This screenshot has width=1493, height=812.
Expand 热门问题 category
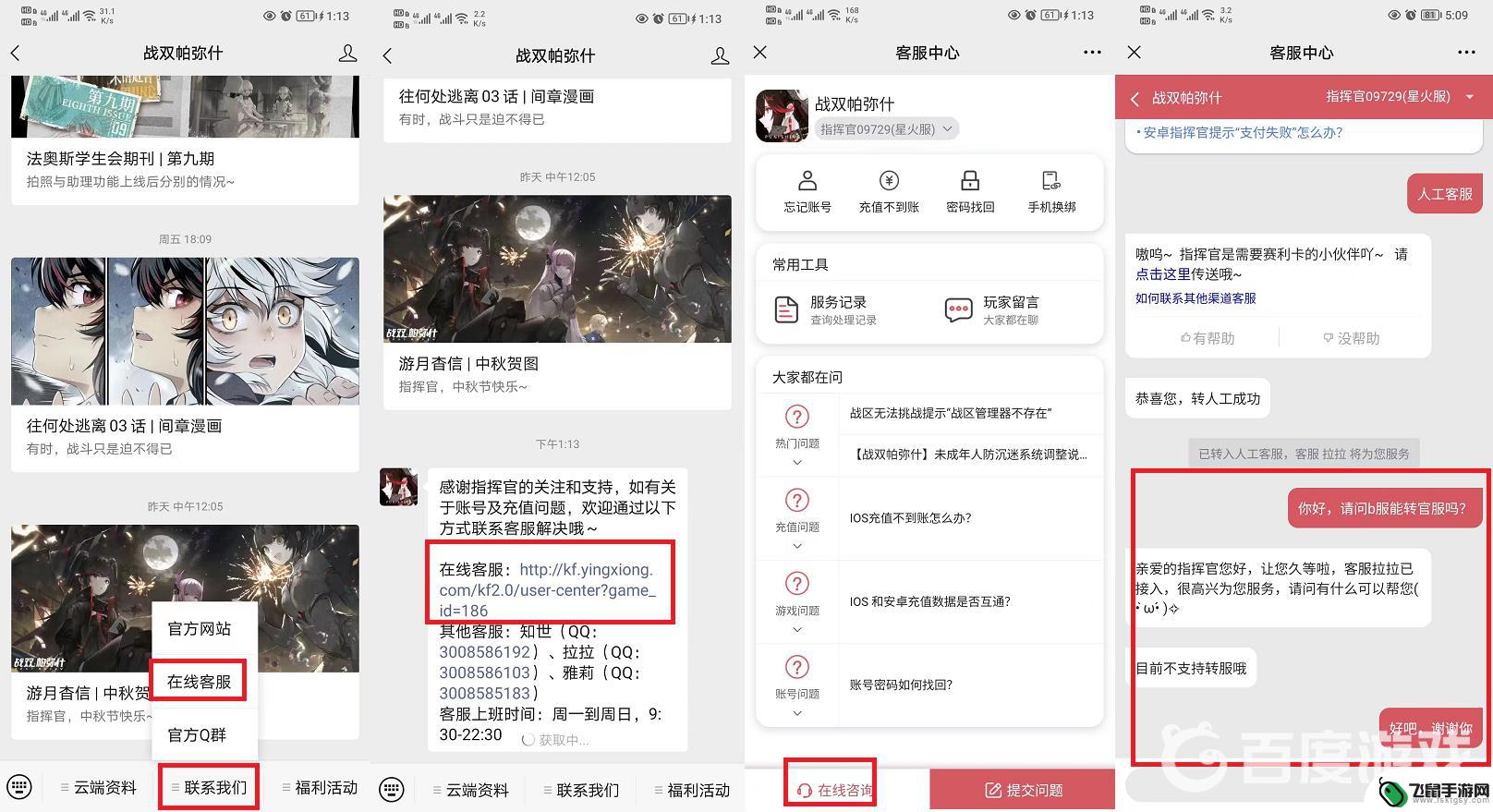[797, 434]
